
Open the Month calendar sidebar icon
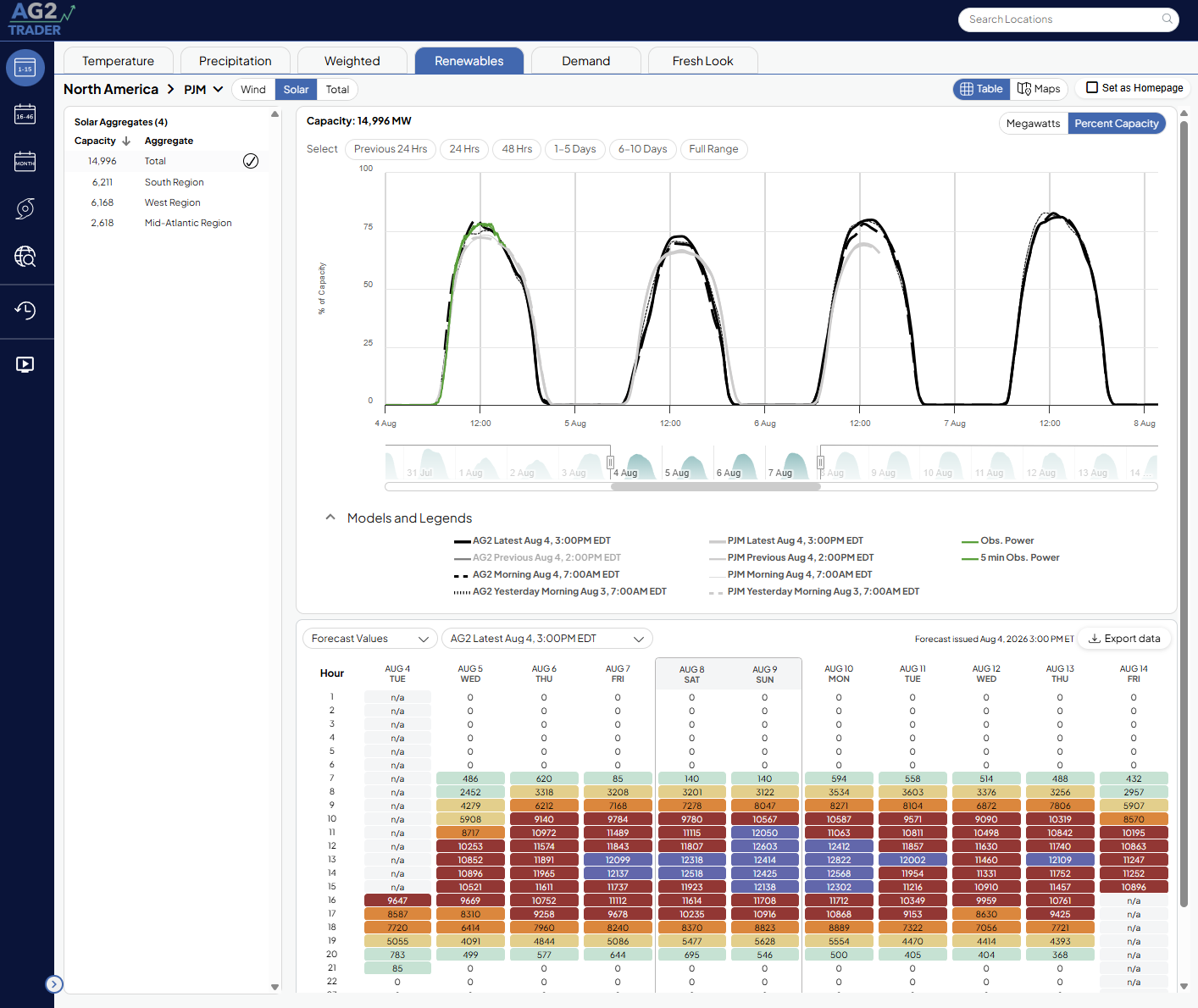pyautogui.click(x=25, y=161)
